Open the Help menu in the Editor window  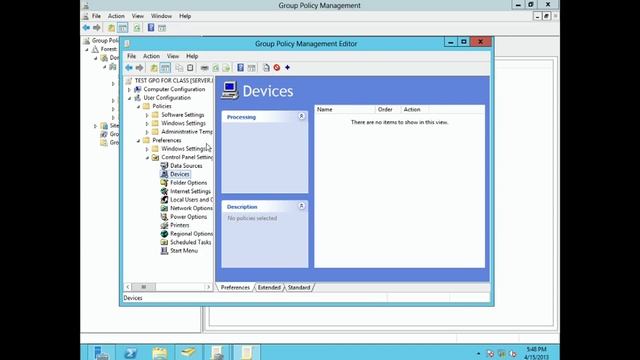click(x=192, y=56)
